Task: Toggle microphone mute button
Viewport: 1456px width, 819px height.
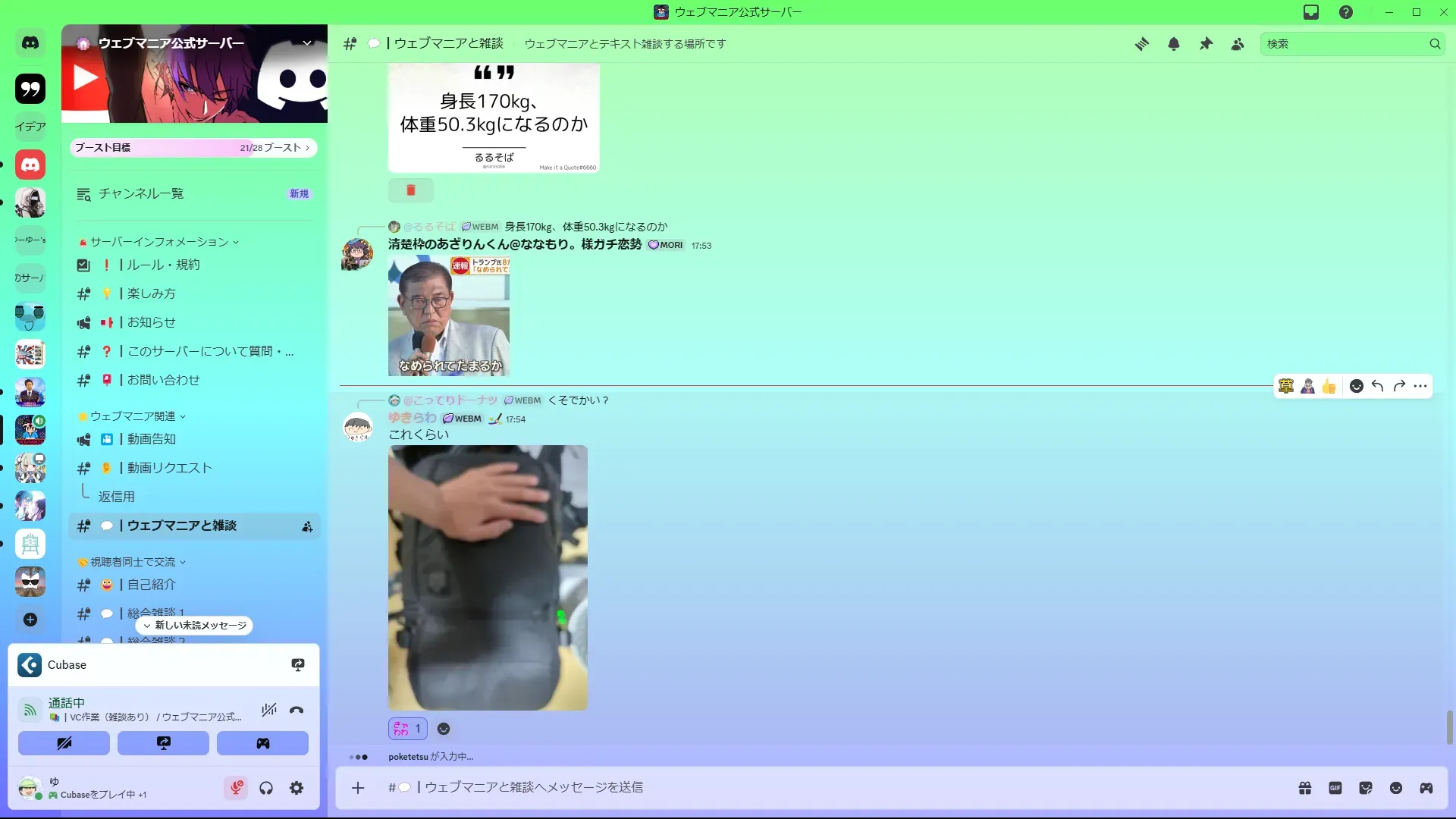Action: (x=237, y=788)
